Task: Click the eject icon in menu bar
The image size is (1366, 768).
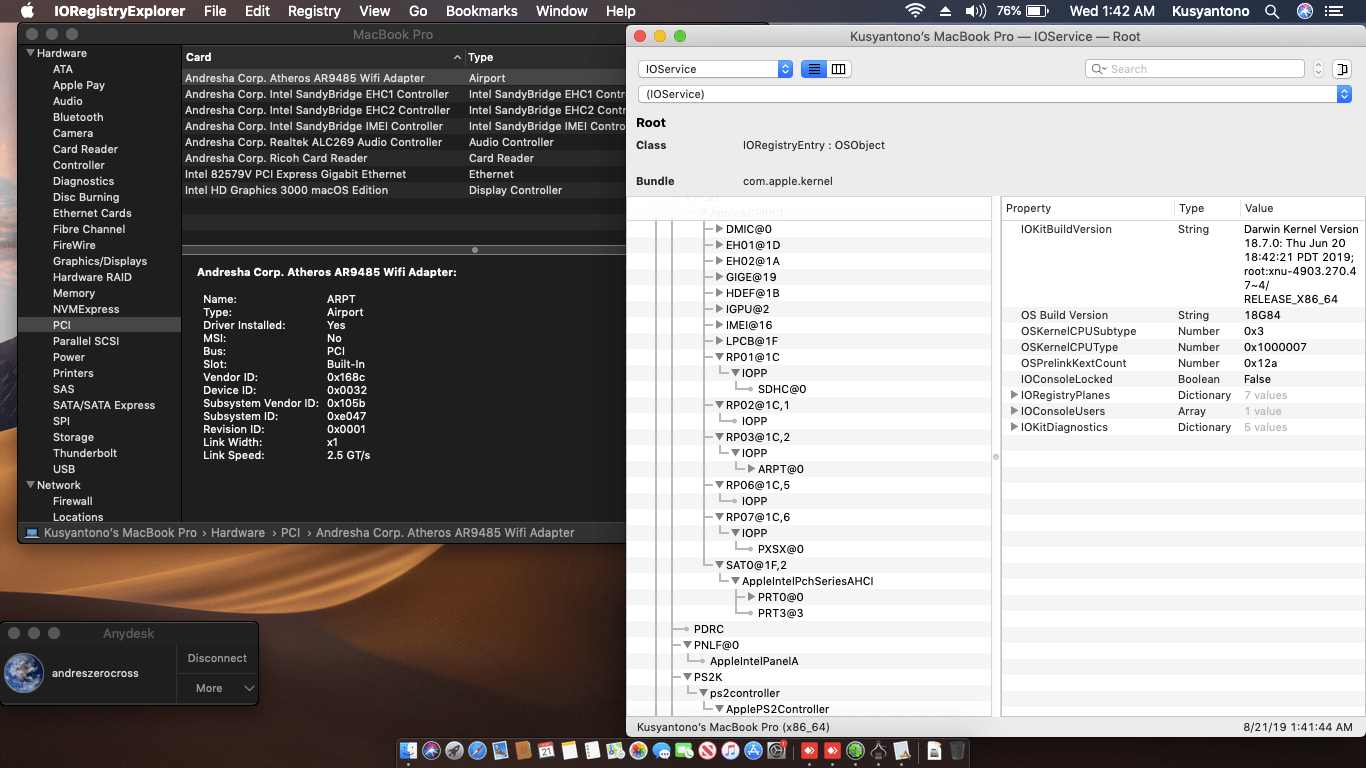Action: pyautogui.click(x=945, y=11)
